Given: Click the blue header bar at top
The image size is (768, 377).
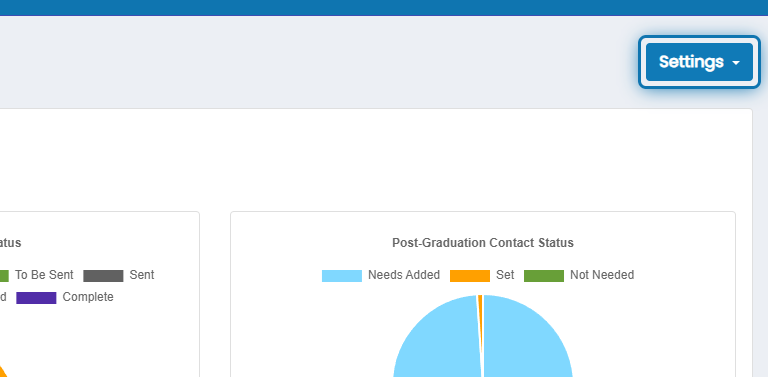Looking at the screenshot, I should click(384, 7).
